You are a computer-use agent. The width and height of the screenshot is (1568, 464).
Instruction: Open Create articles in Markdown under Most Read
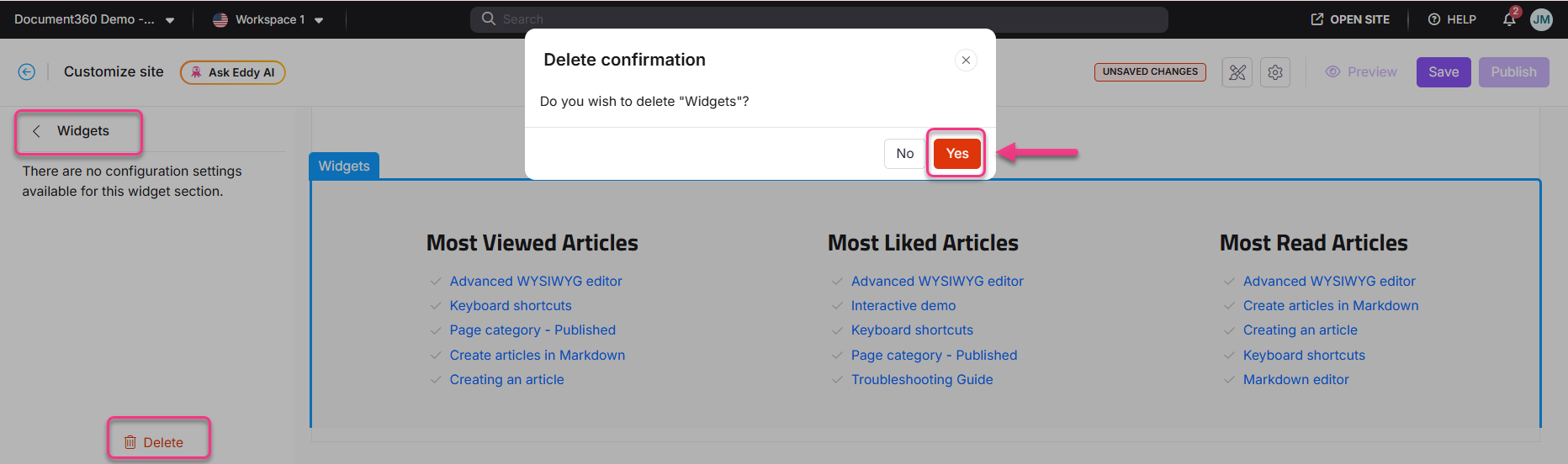pyautogui.click(x=1331, y=305)
